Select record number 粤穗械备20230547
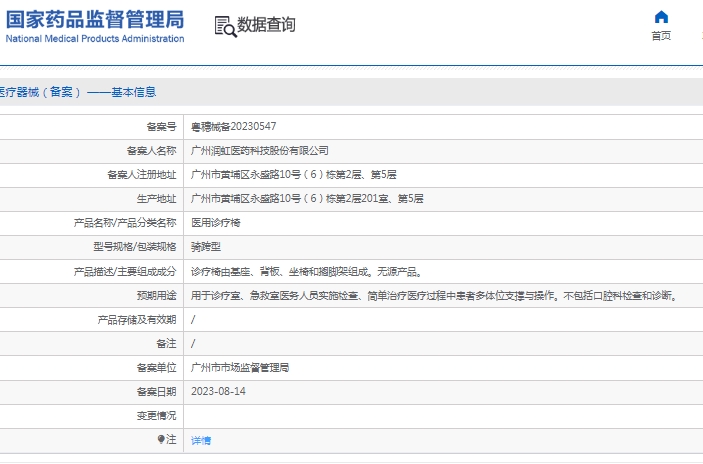 click(x=234, y=126)
